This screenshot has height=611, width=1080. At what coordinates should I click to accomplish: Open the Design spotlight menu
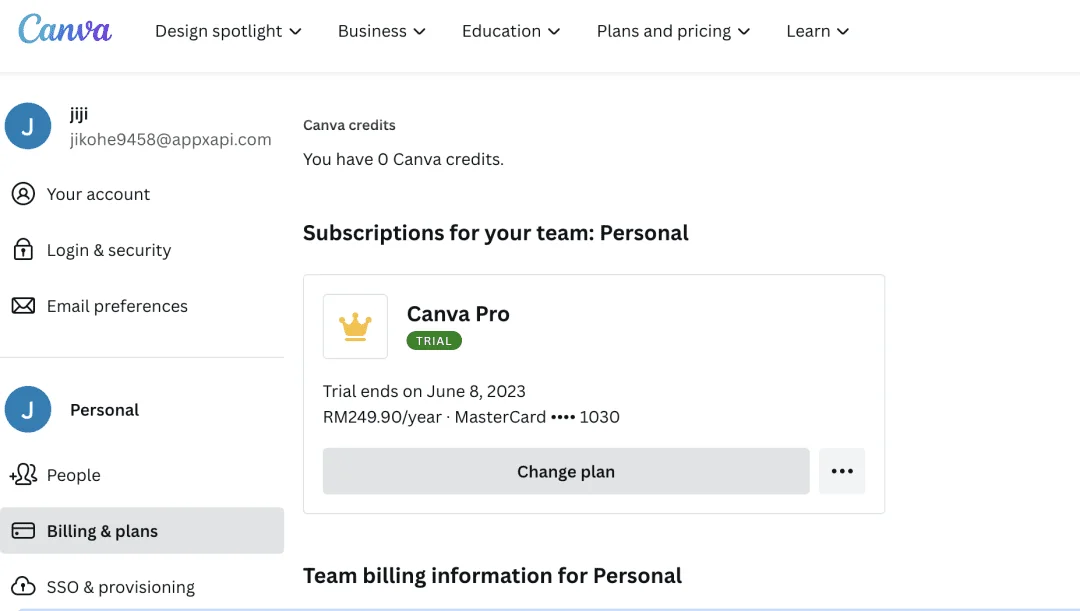[228, 31]
